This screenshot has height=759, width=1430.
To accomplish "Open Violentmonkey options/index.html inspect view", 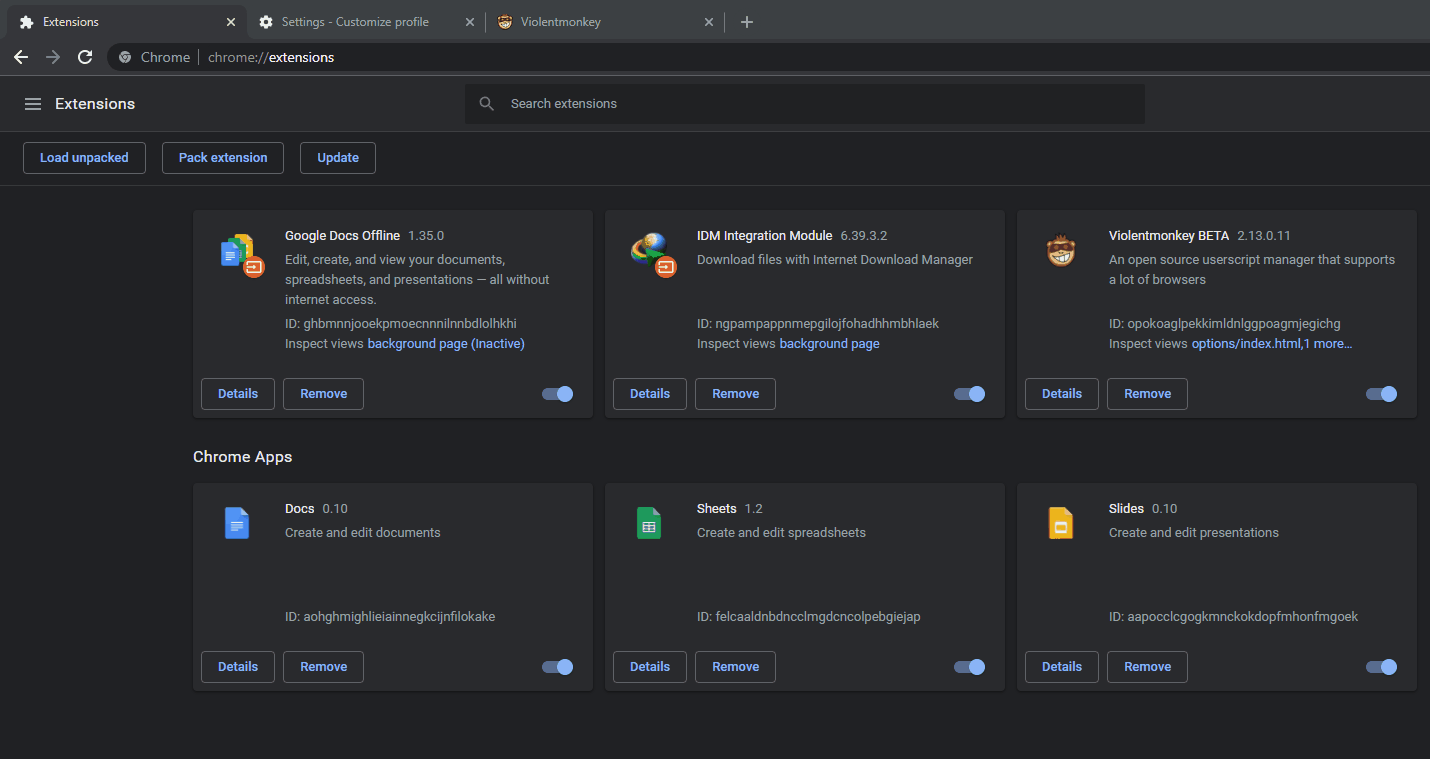I will pyautogui.click(x=1246, y=344).
